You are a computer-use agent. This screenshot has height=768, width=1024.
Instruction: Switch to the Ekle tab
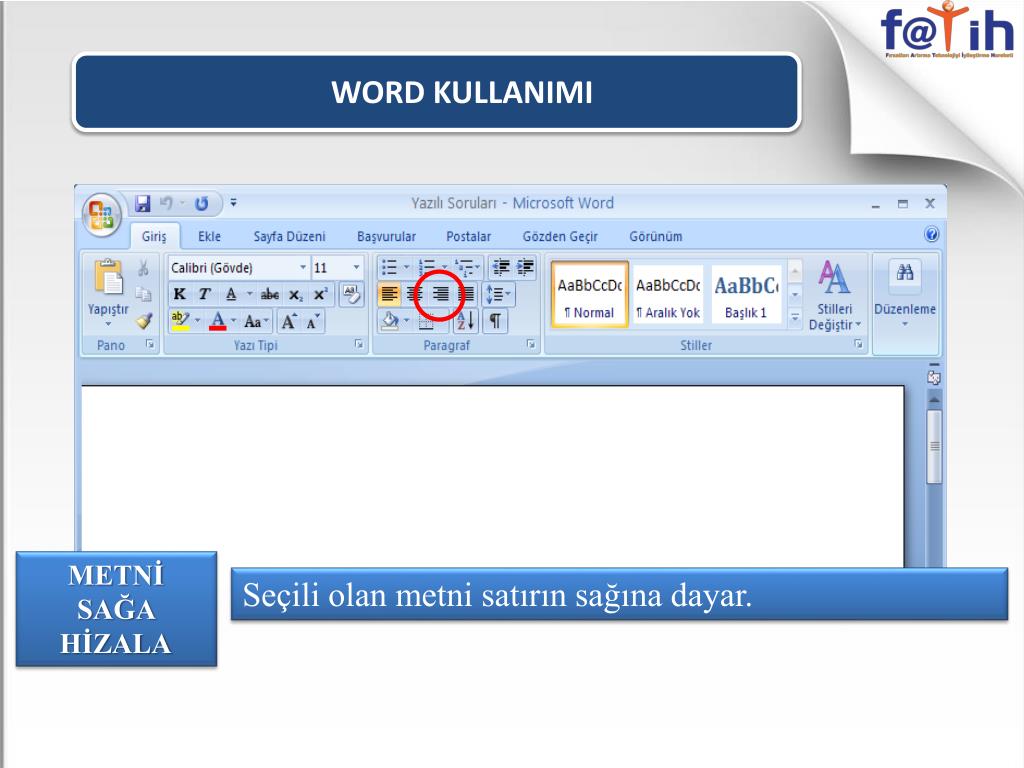209,236
